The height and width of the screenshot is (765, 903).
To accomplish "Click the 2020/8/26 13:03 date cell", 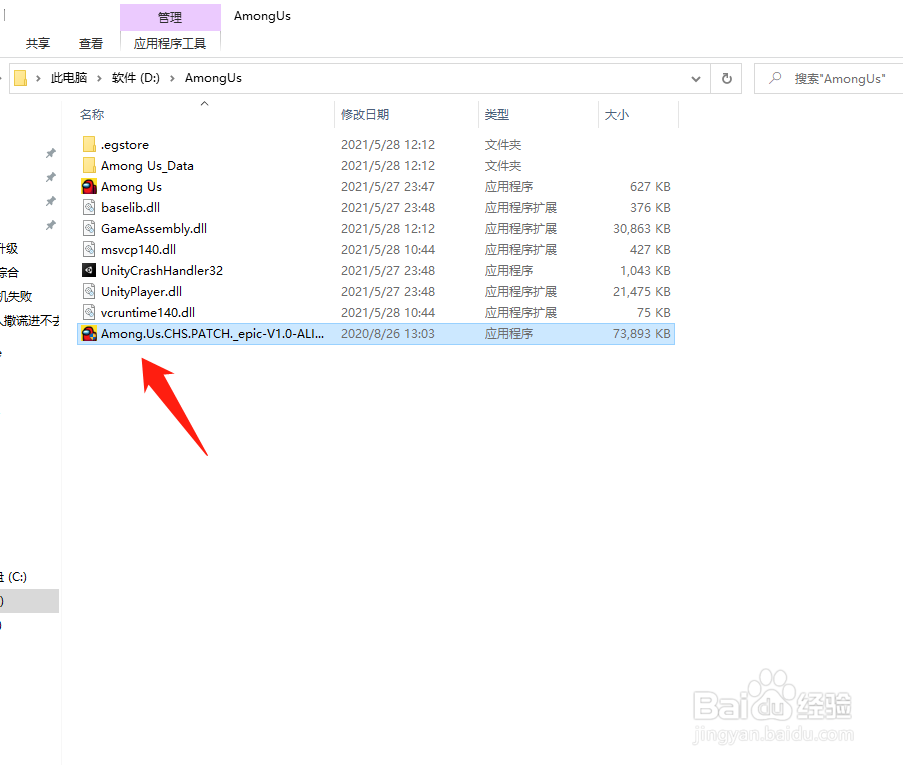I will [388, 334].
